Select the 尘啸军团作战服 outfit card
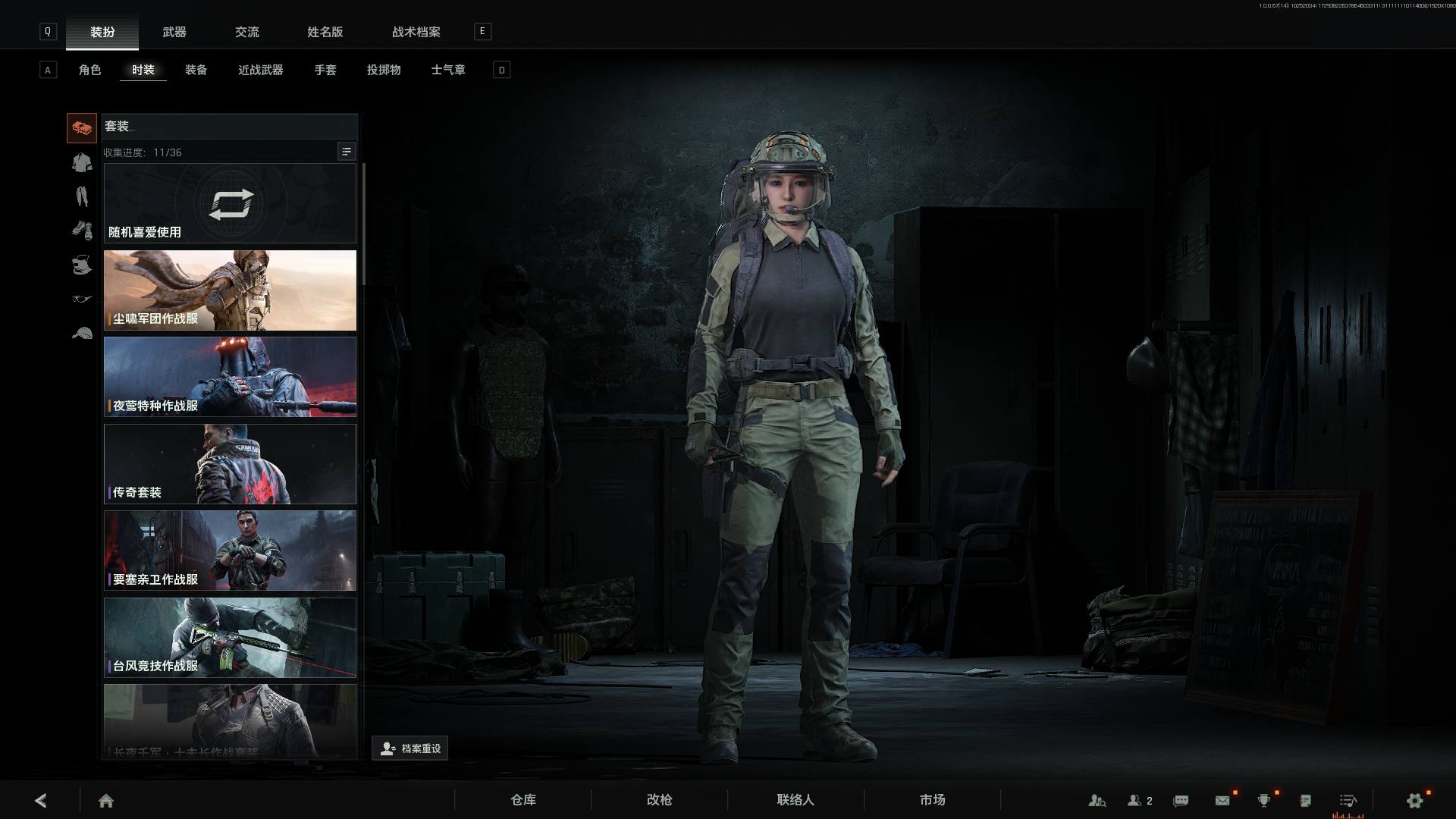The width and height of the screenshot is (1456, 819). 230,290
